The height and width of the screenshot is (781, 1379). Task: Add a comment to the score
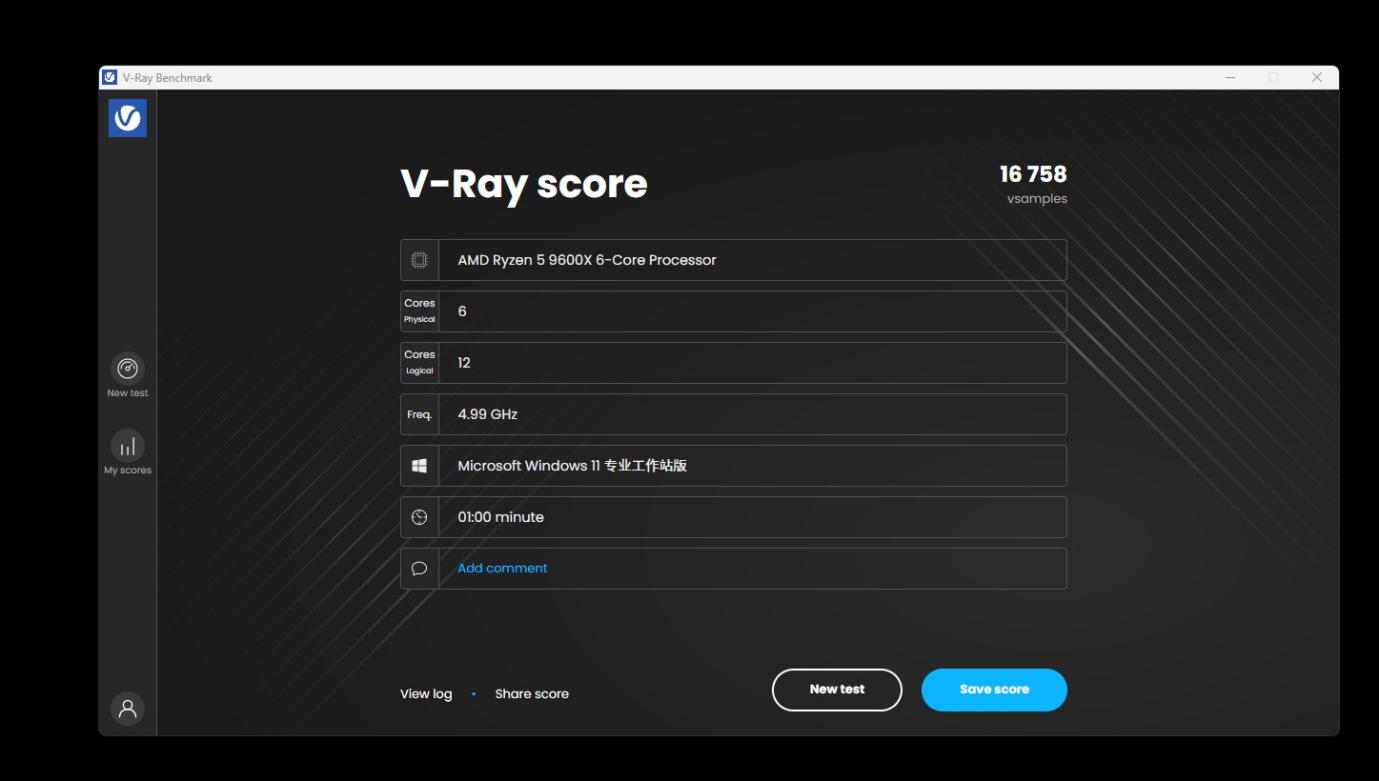pos(502,568)
